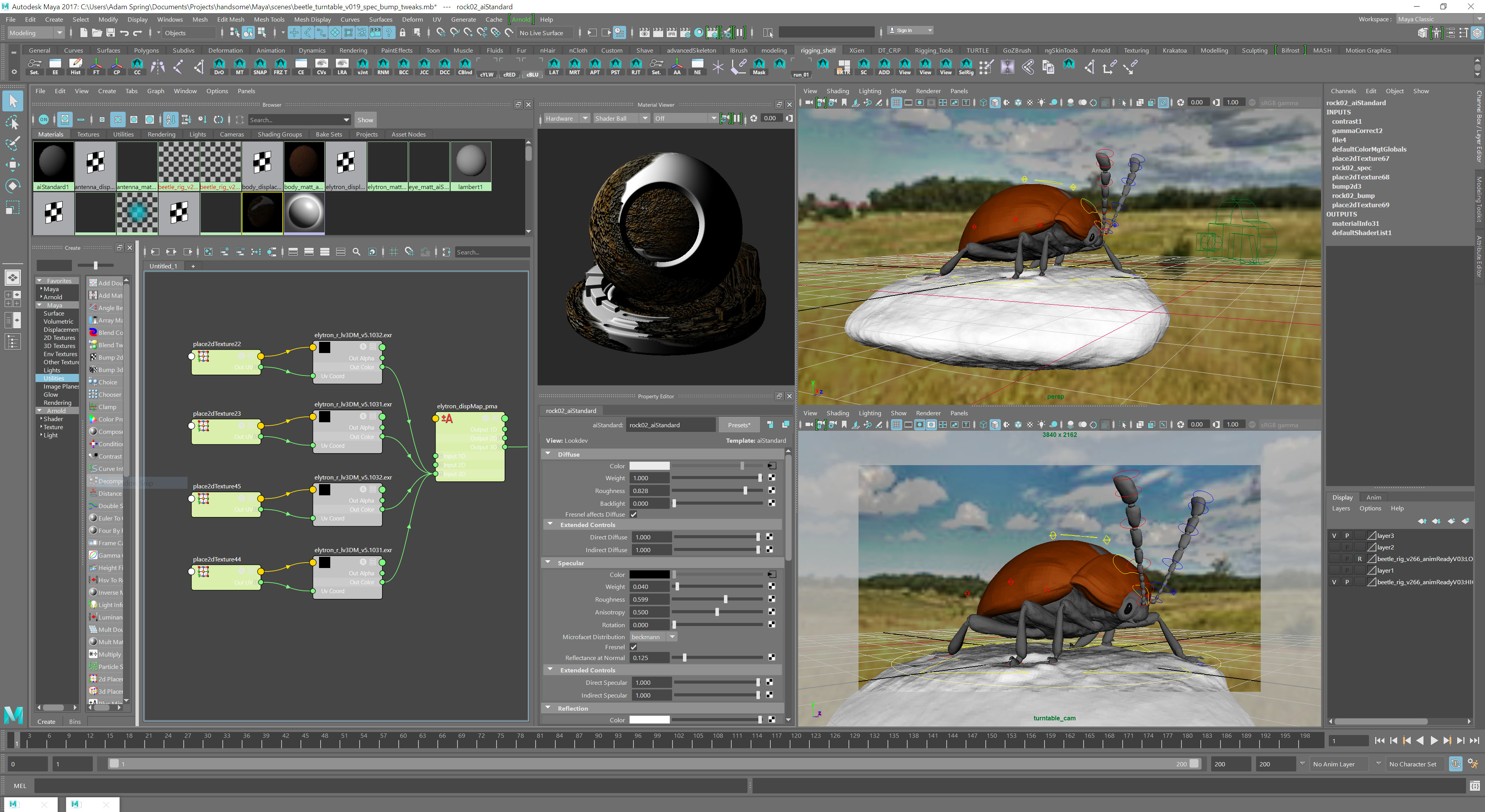Viewport: 1485px width, 812px height.
Task: Click the Sign In button
Action: pyautogui.click(x=910, y=31)
